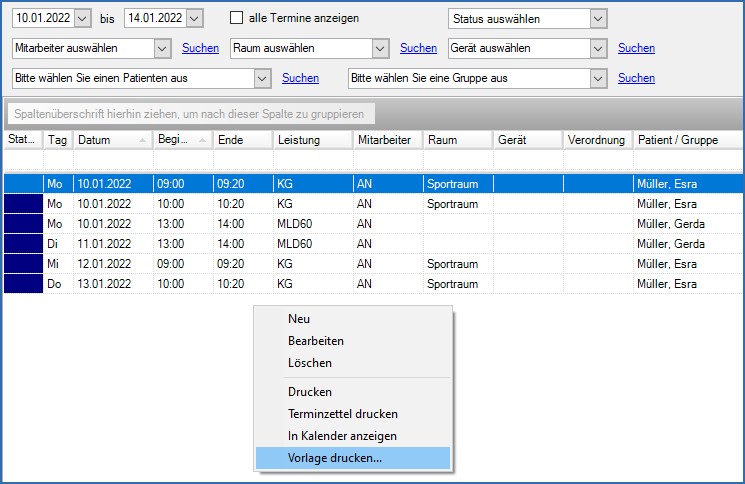745x484 pixels.
Task: Click the Tag column header
Action: 58,140
